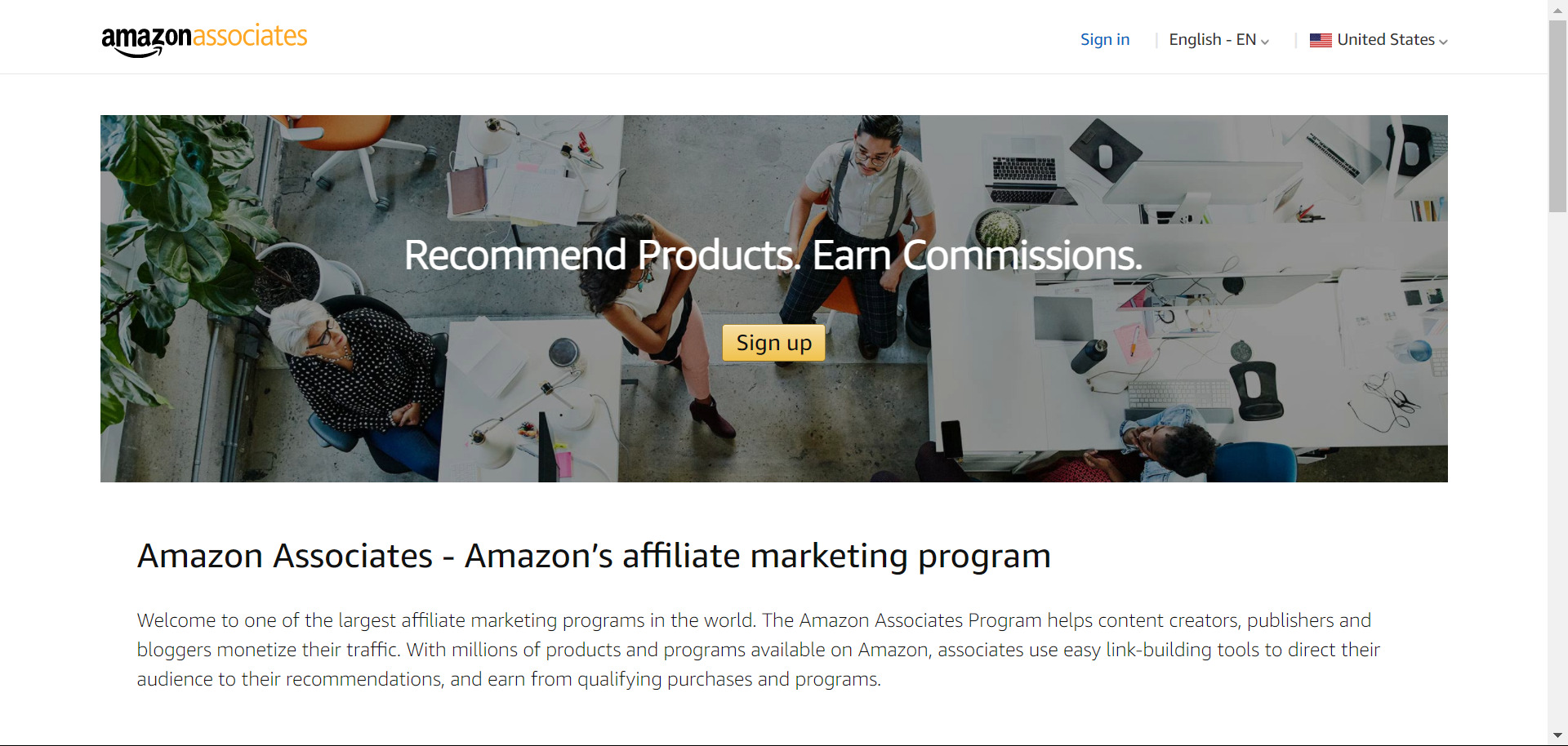Screen dimensions: 1568x746
Task: Click the orange 'associates' word in the logo
Action: click(250, 36)
